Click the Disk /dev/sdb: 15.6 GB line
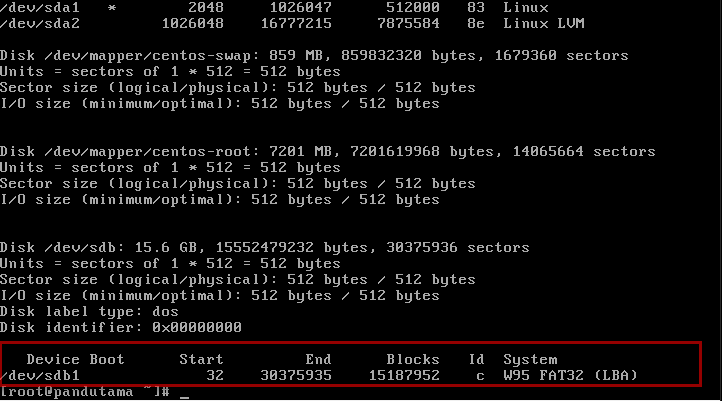Viewport: 722px width, 401px height. point(265,247)
